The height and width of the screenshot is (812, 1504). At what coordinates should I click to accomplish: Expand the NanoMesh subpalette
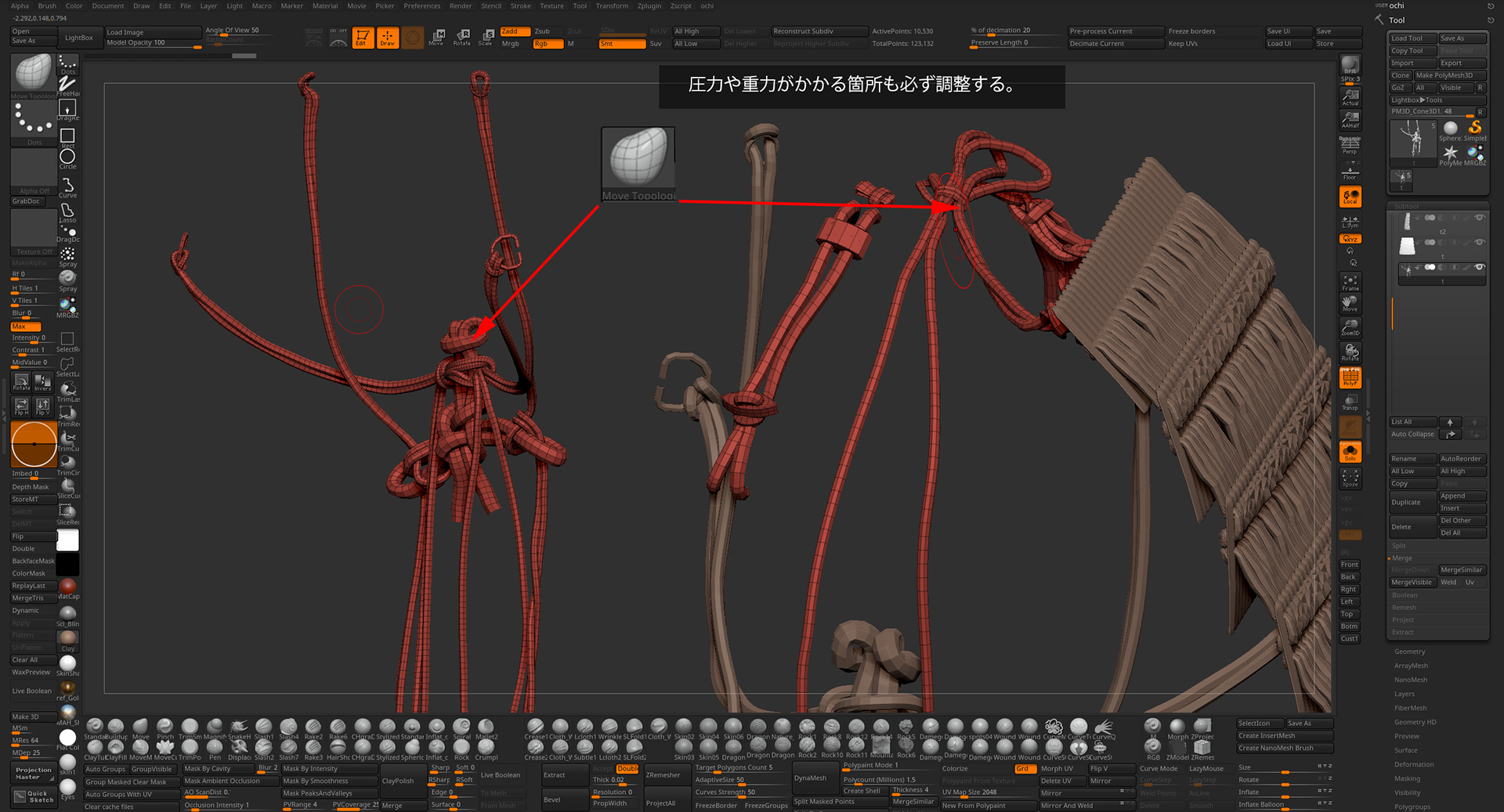point(1411,680)
